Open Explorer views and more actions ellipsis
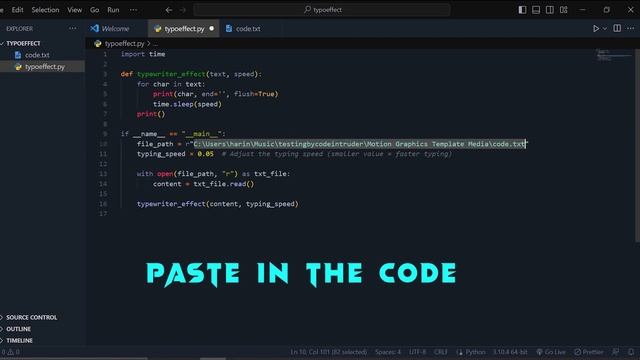 click(73, 29)
